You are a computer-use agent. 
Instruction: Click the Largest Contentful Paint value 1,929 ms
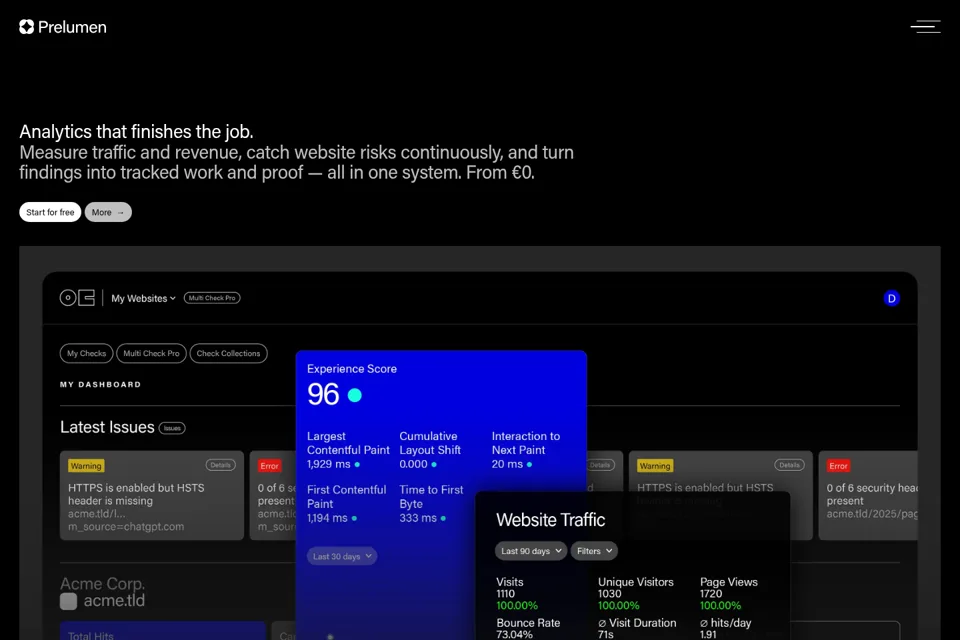click(329, 464)
